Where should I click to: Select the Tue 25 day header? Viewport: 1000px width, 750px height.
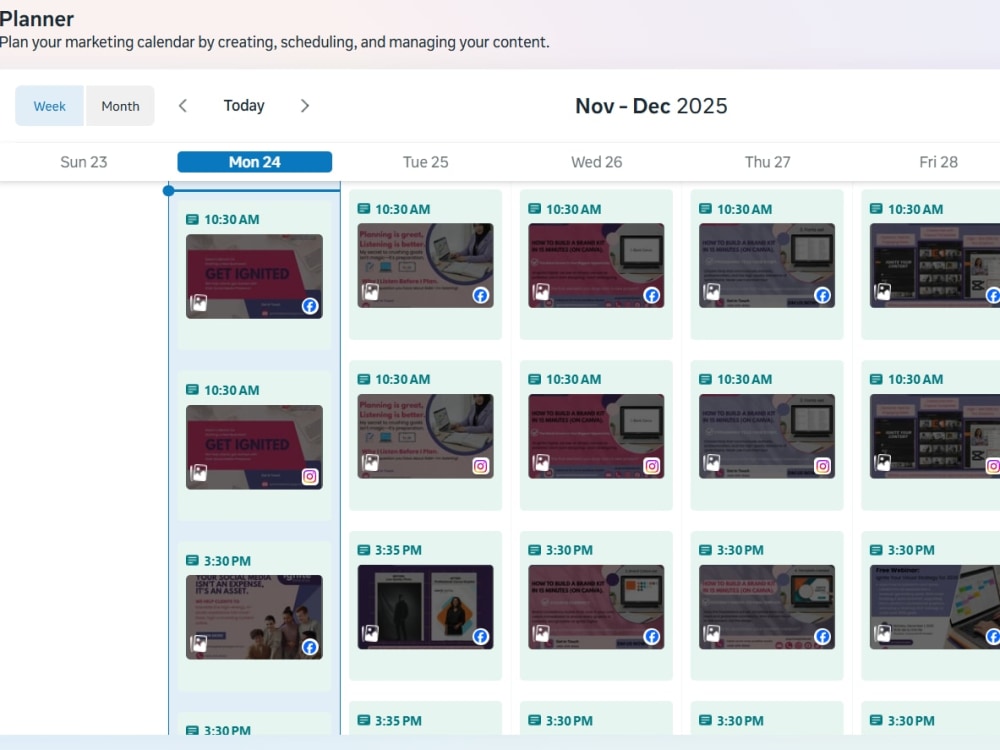425,162
